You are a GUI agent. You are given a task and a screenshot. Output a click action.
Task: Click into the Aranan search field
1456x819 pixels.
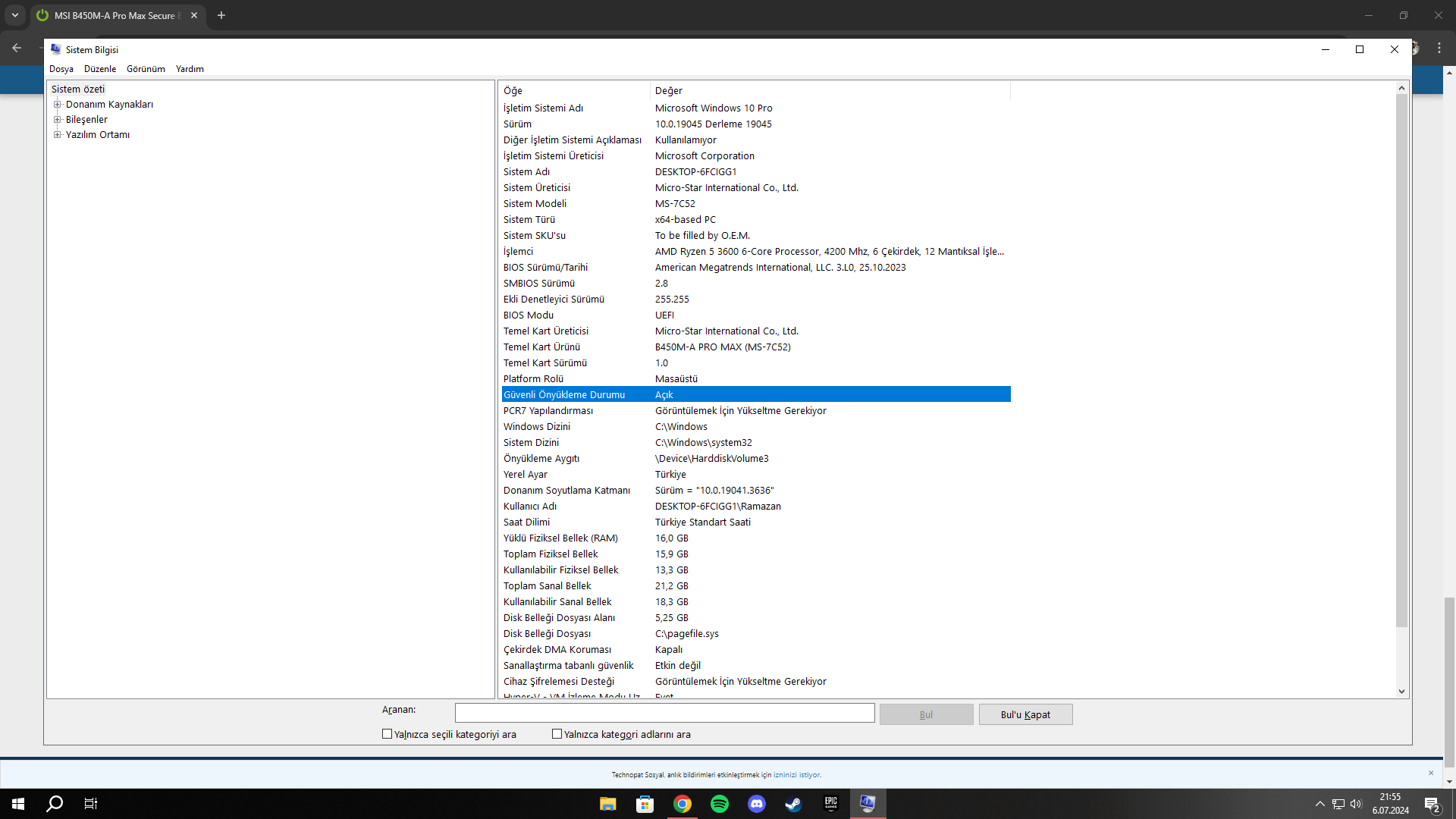pyautogui.click(x=664, y=714)
